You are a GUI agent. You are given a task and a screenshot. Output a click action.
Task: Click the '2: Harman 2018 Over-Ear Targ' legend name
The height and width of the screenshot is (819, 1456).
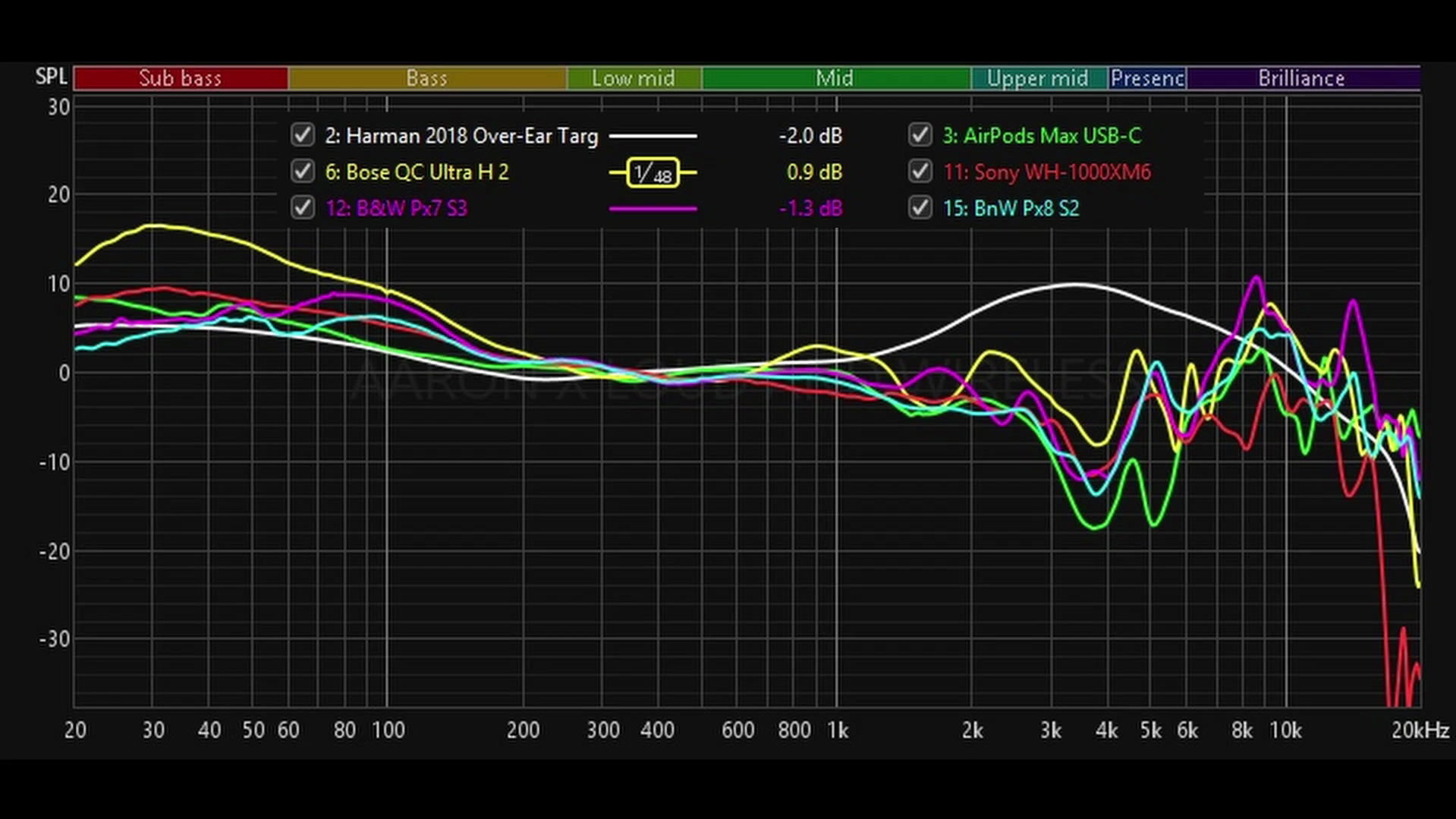tap(462, 136)
